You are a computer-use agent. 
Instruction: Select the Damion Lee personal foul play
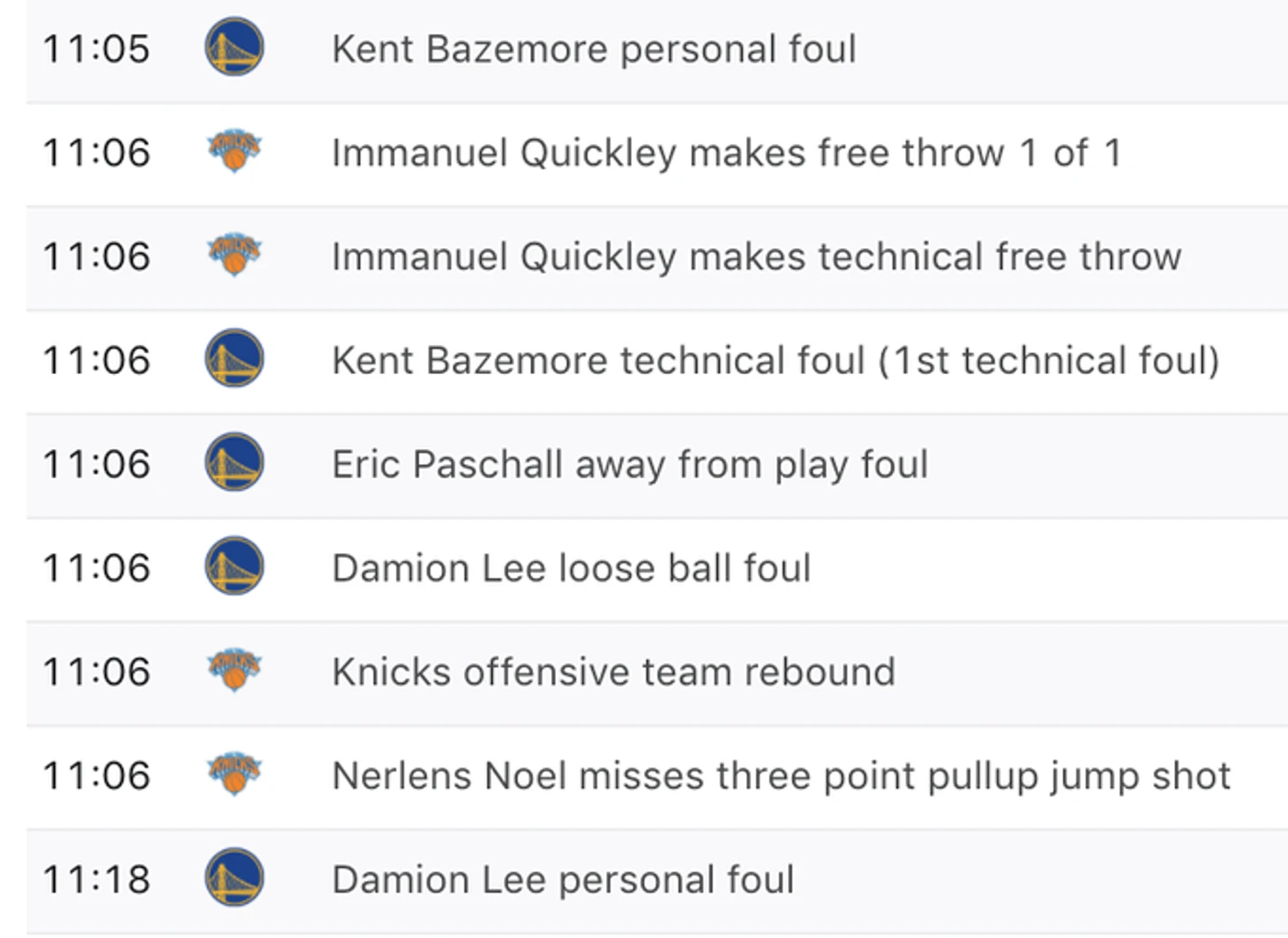tap(656, 882)
